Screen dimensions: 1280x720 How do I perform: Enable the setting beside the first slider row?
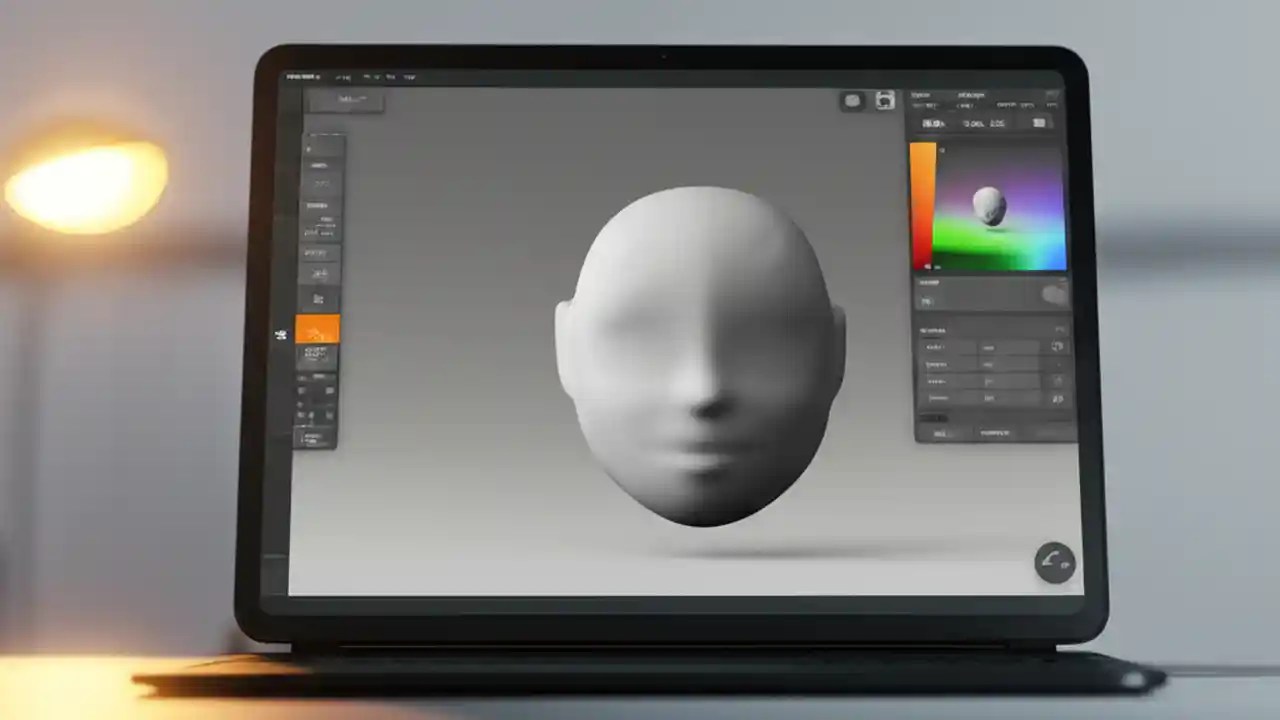pos(1057,347)
